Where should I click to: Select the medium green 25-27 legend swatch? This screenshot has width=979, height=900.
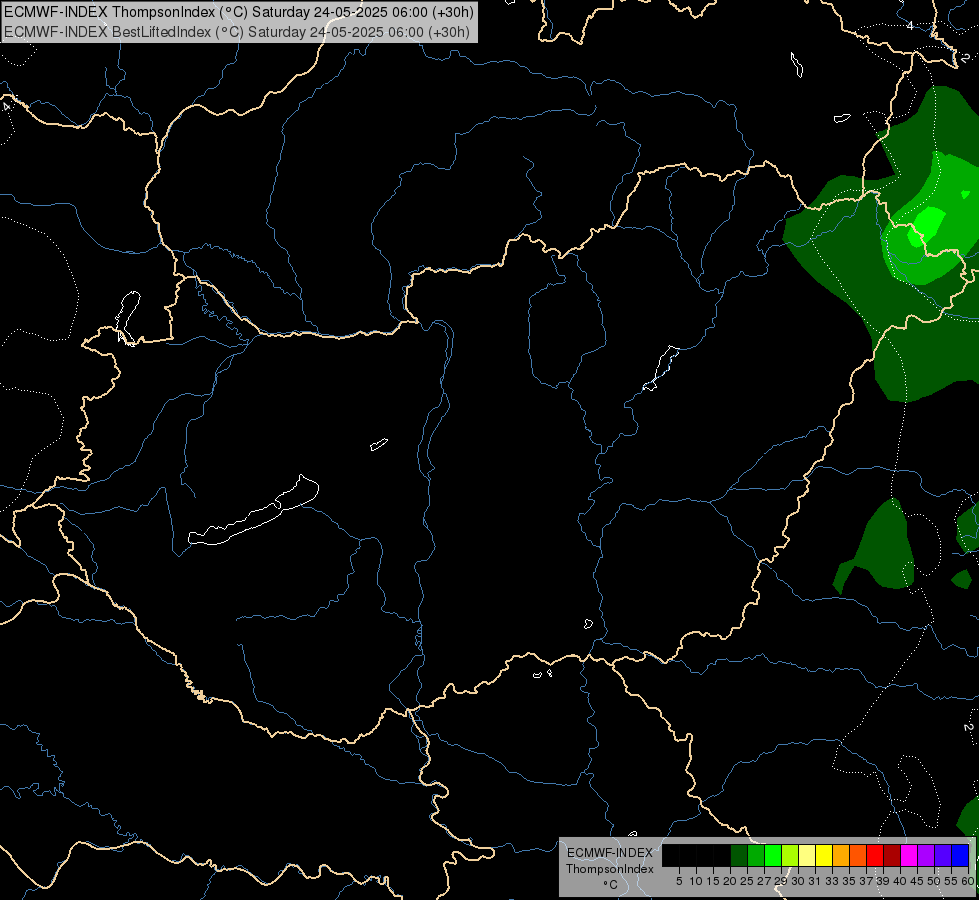[x=756, y=855]
